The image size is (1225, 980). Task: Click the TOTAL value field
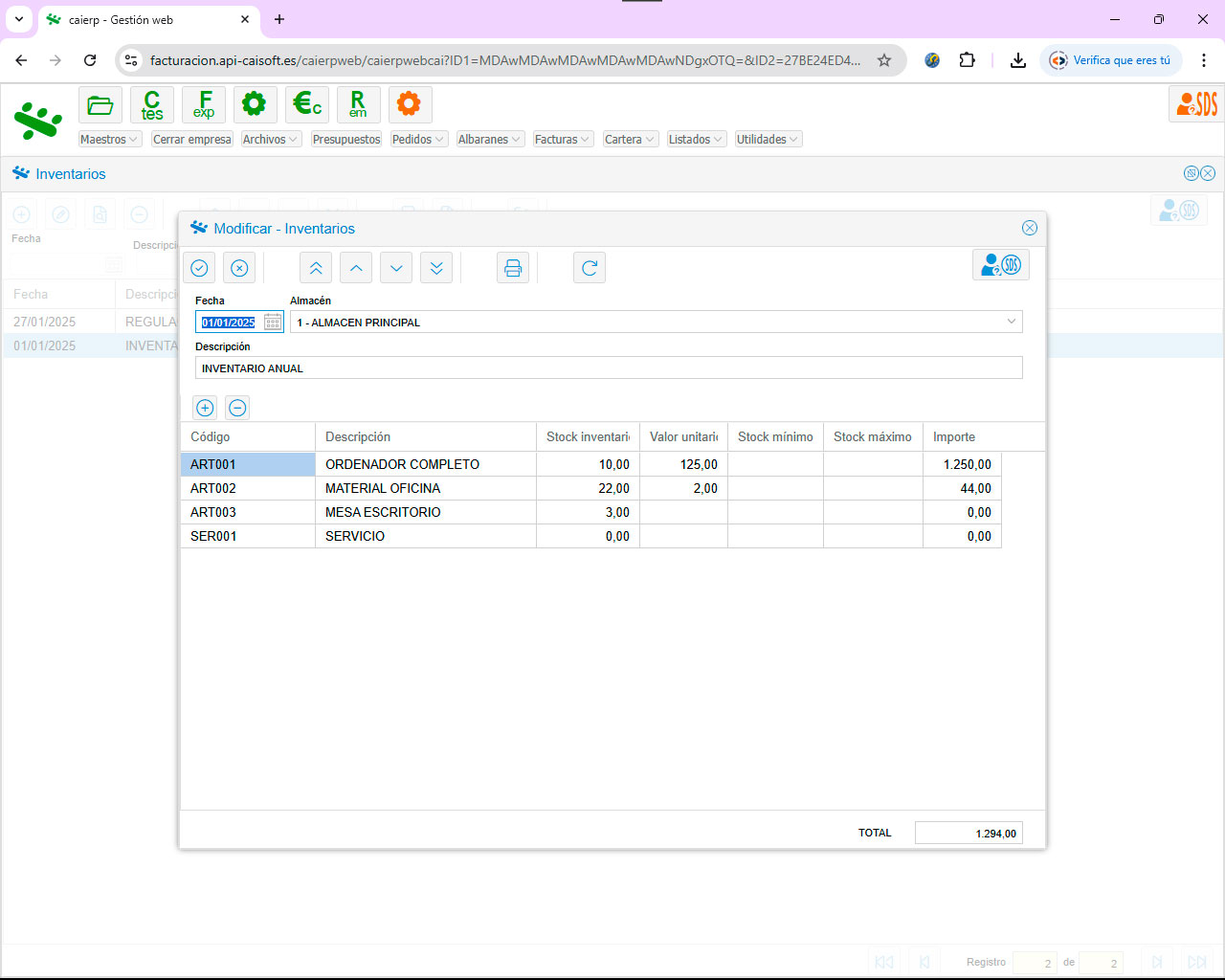click(x=969, y=834)
